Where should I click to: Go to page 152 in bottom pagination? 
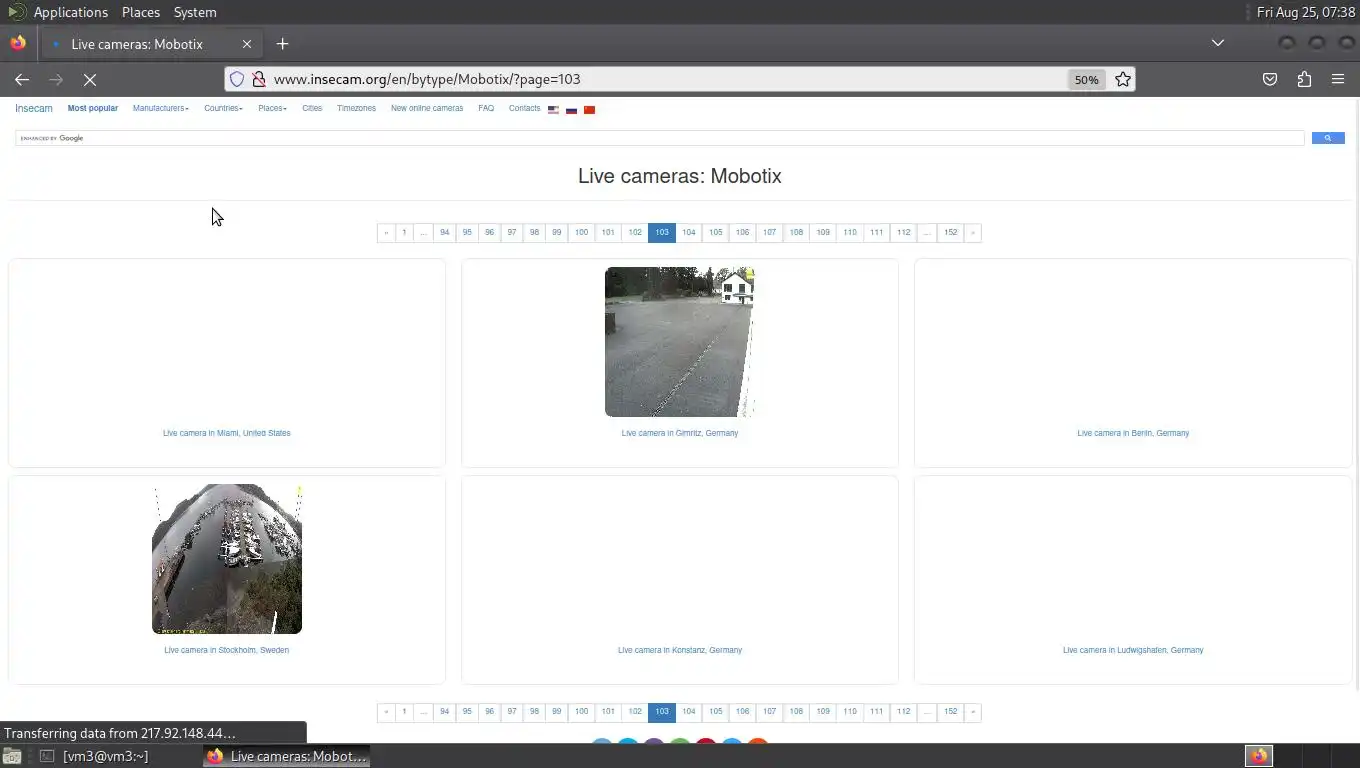click(x=950, y=712)
